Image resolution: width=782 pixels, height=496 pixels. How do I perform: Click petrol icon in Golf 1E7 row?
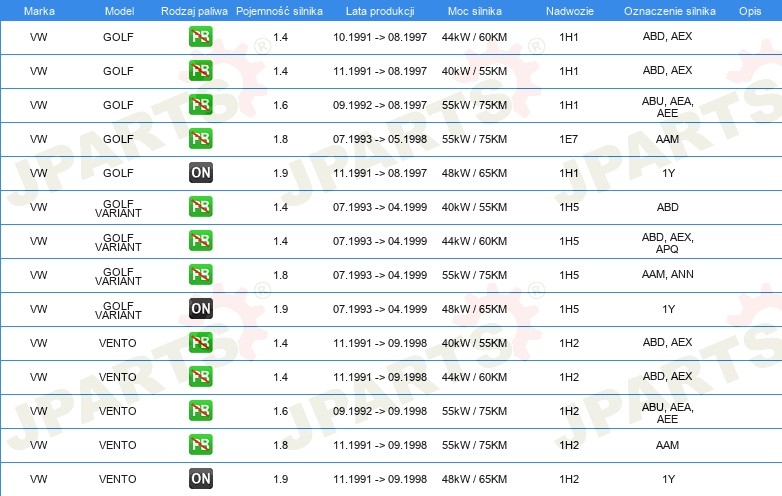pos(200,139)
